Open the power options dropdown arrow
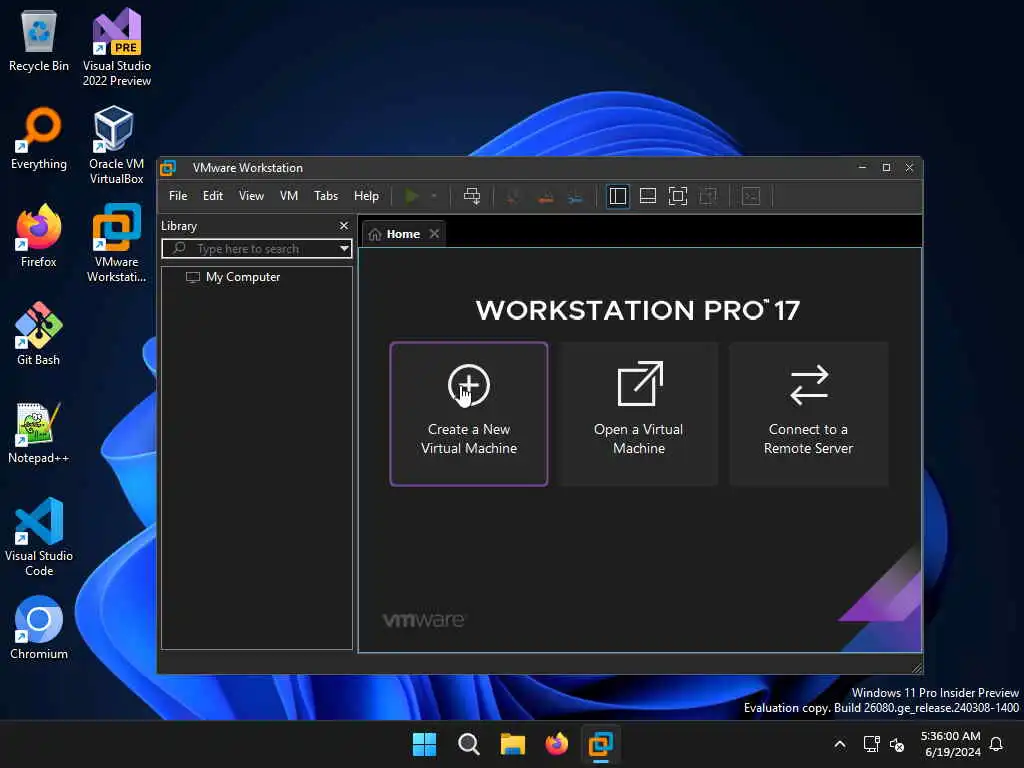 point(434,196)
